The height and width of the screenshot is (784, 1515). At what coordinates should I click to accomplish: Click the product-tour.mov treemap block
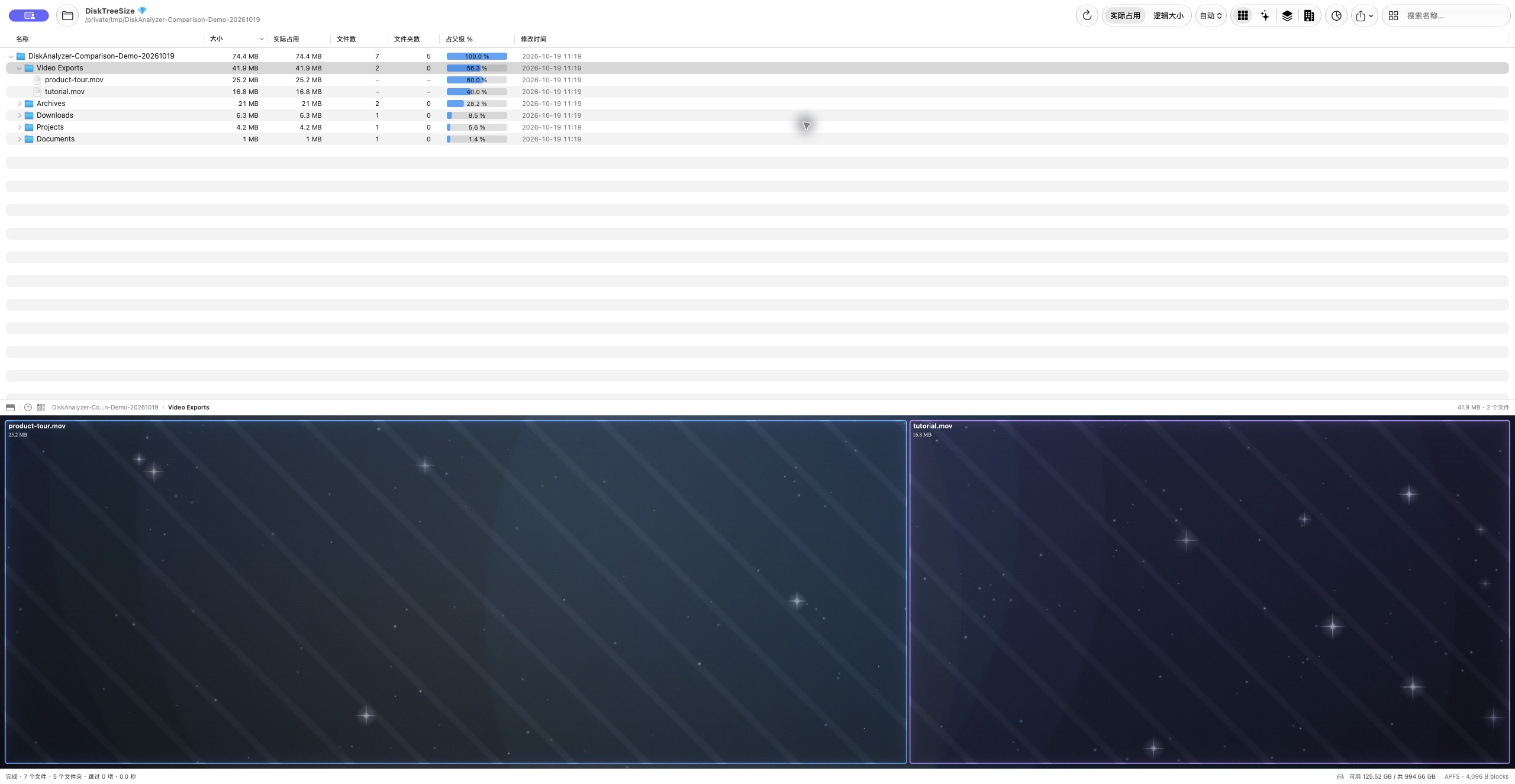[x=456, y=592]
